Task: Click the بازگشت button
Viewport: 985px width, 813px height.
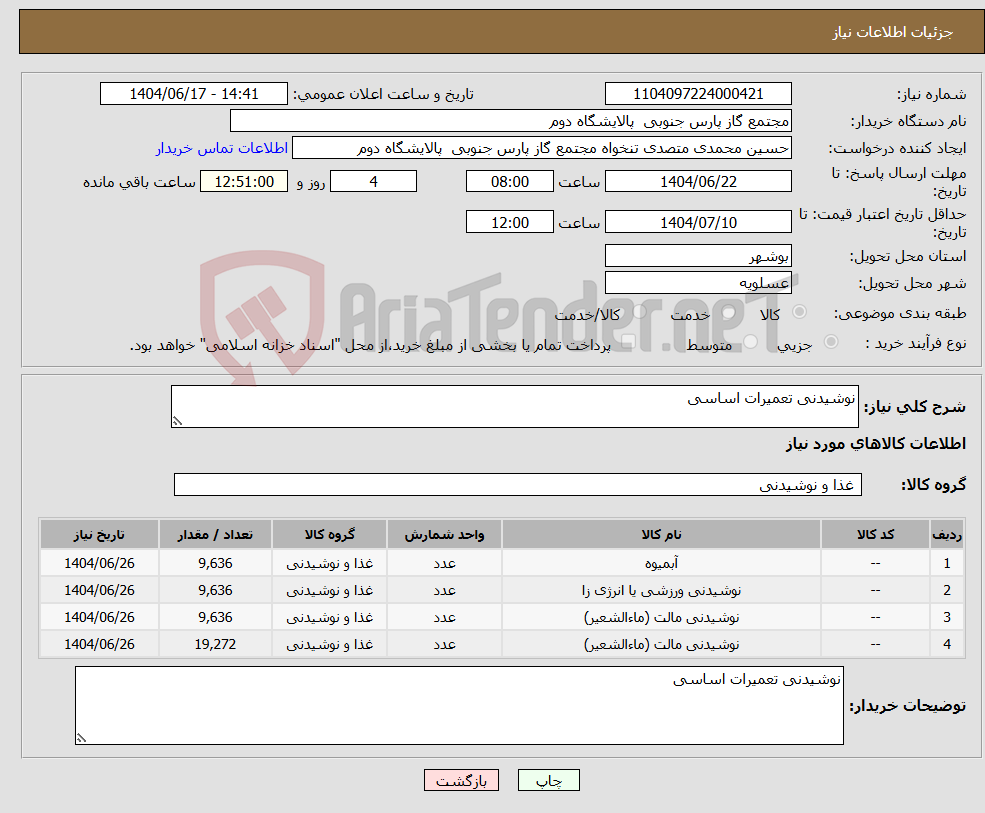Action: point(461,780)
